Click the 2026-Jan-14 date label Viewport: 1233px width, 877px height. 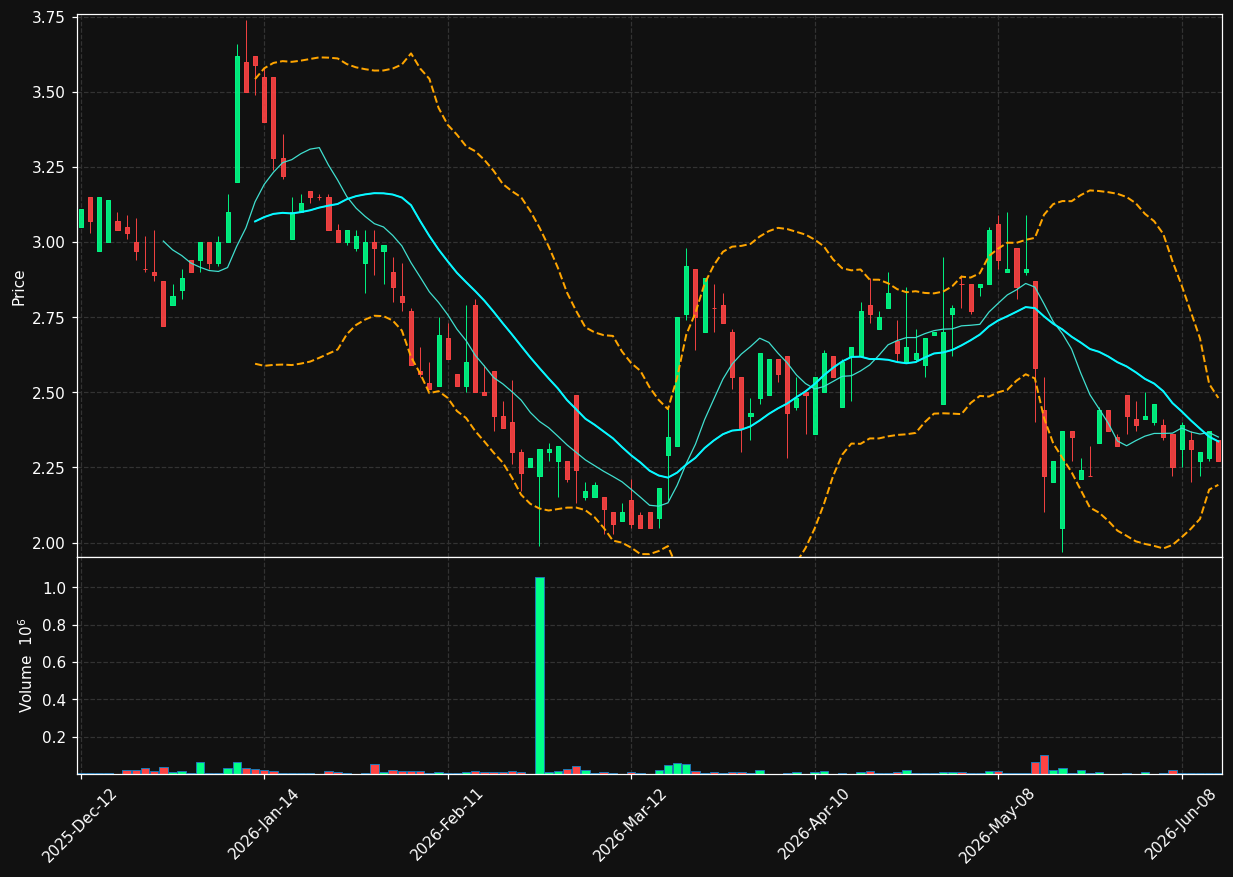(263, 825)
